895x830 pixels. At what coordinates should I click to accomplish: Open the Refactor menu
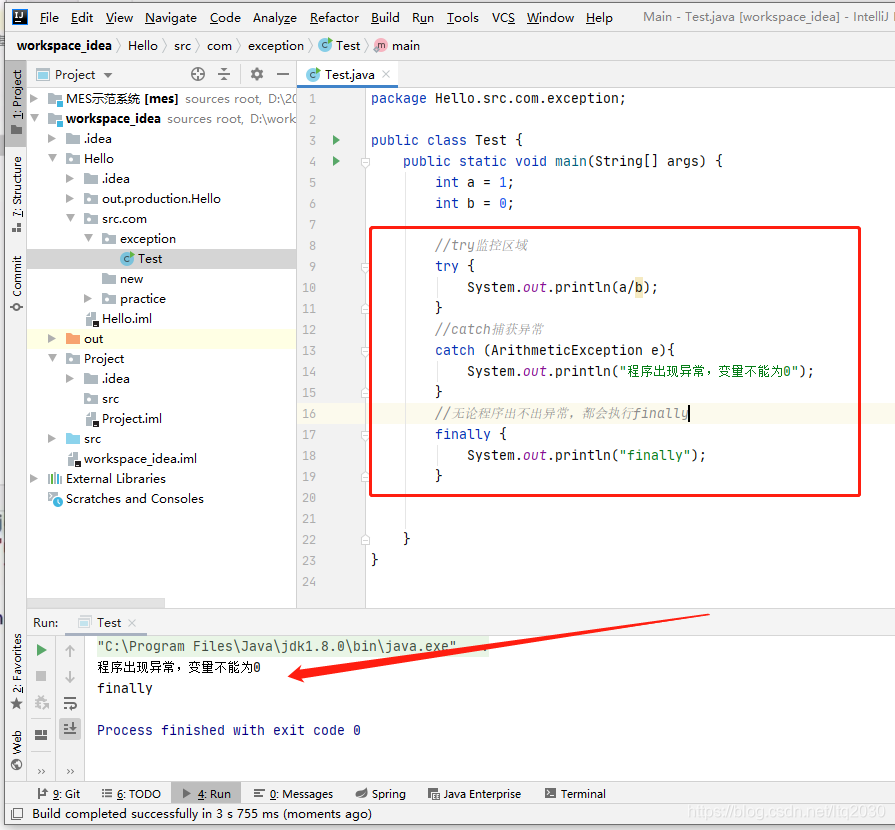[334, 18]
